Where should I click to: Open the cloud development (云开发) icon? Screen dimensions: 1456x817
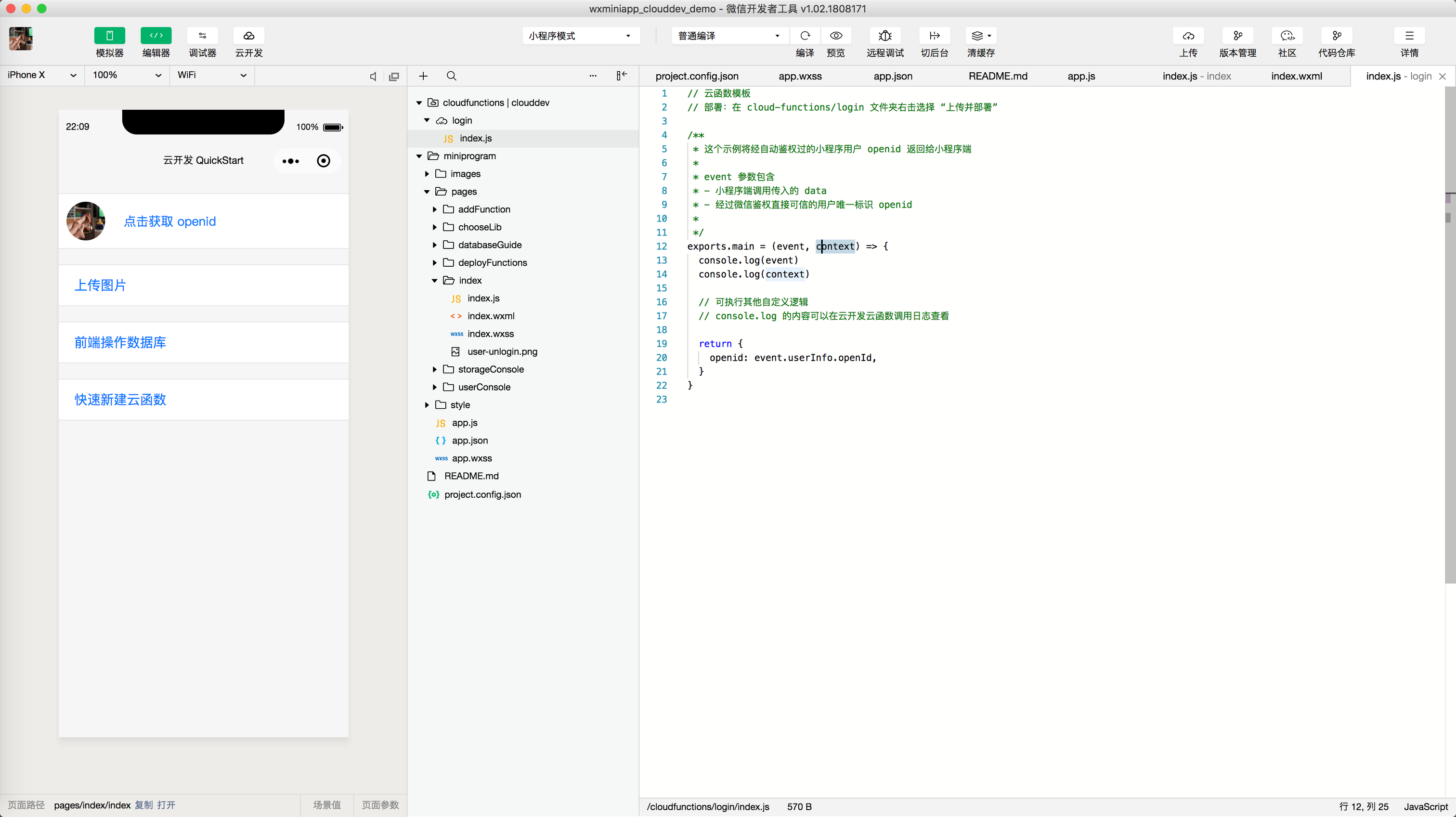coord(249,36)
